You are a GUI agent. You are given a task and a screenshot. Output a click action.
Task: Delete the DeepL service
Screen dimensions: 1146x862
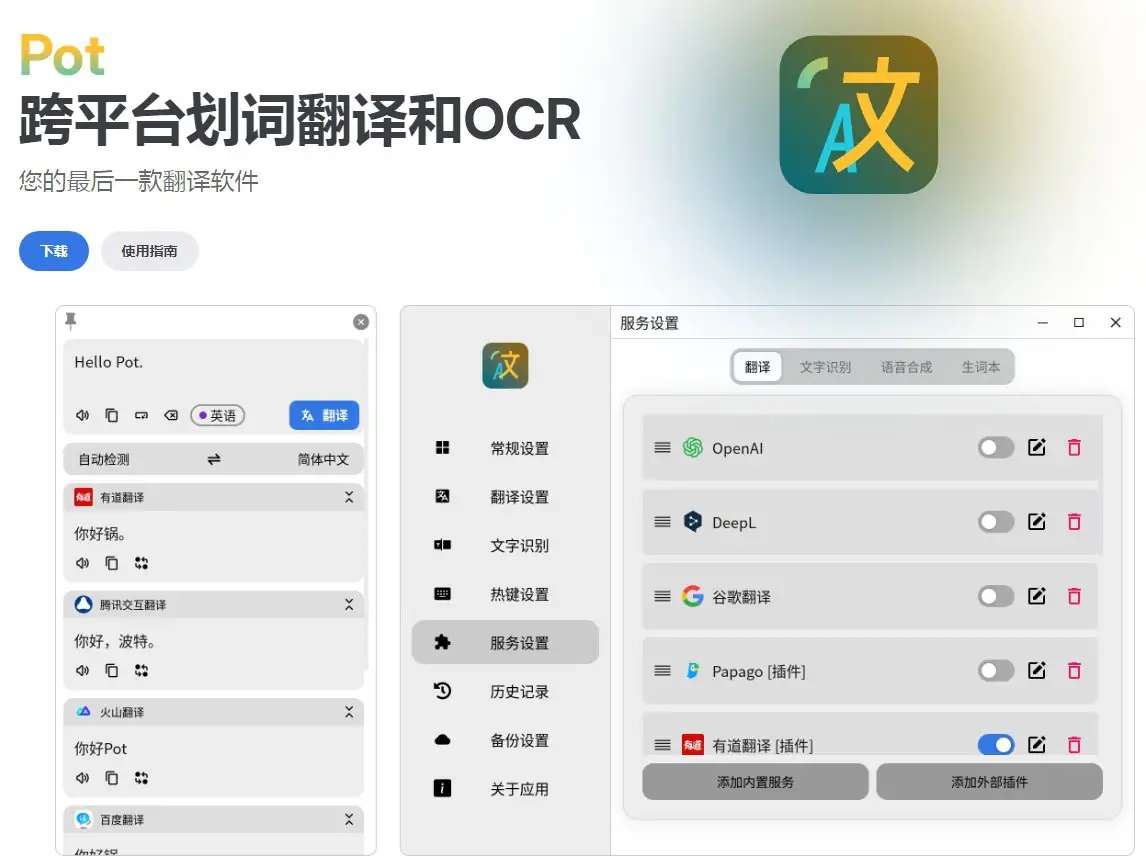coord(1075,521)
